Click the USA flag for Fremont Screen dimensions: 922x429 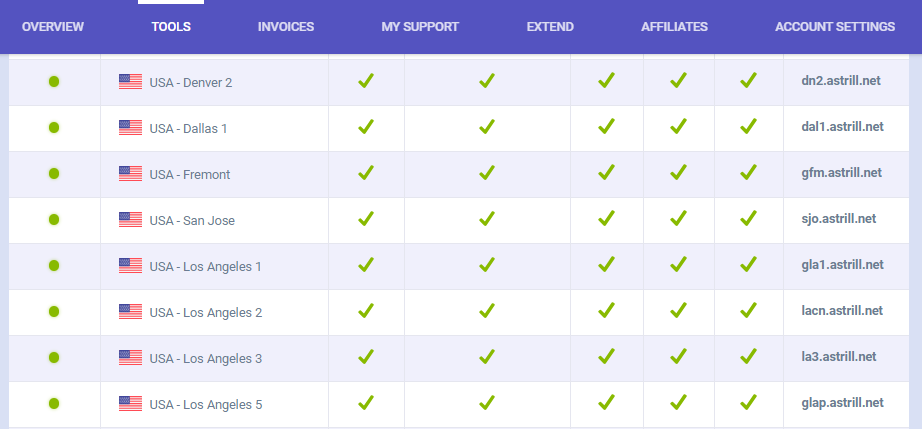pos(131,173)
